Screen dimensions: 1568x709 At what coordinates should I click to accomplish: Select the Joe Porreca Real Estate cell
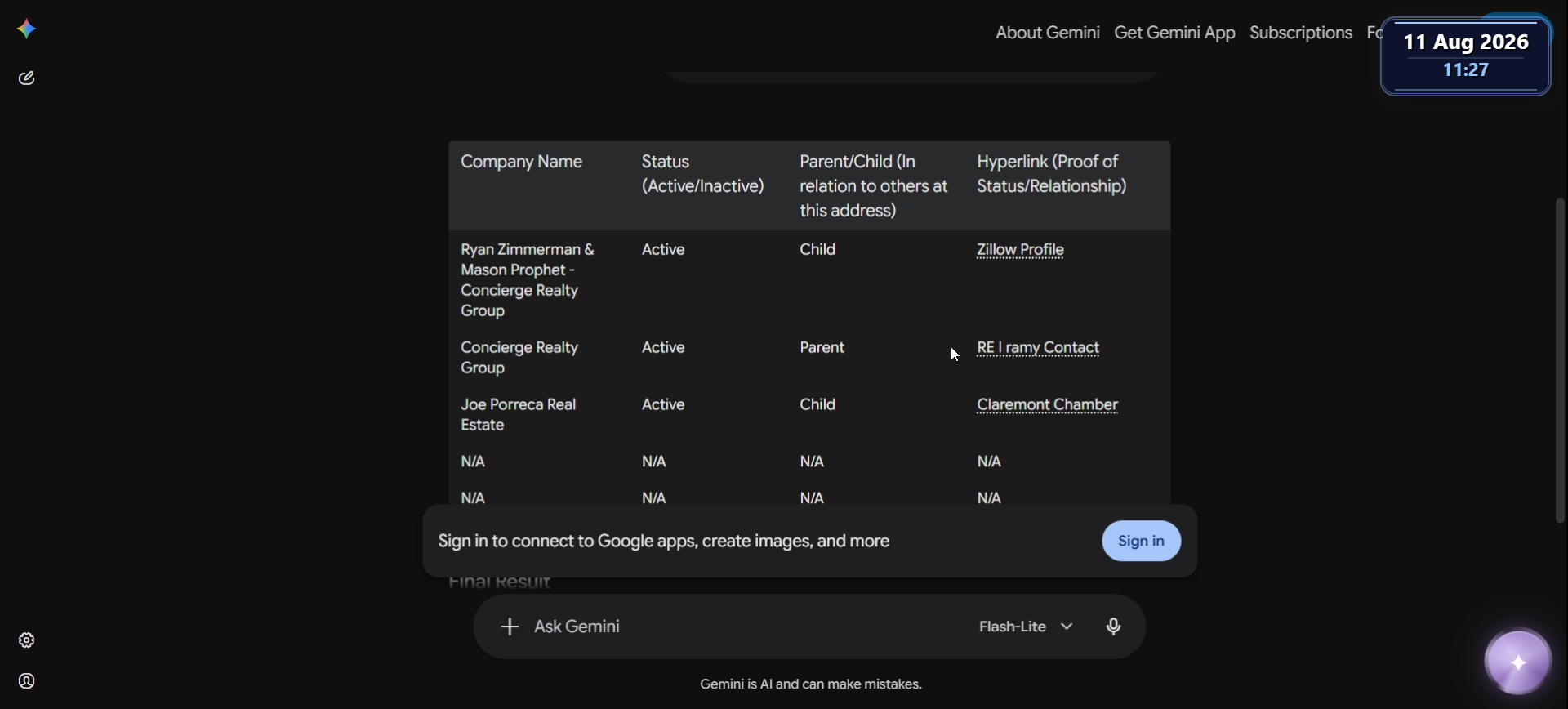click(x=518, y=415)
